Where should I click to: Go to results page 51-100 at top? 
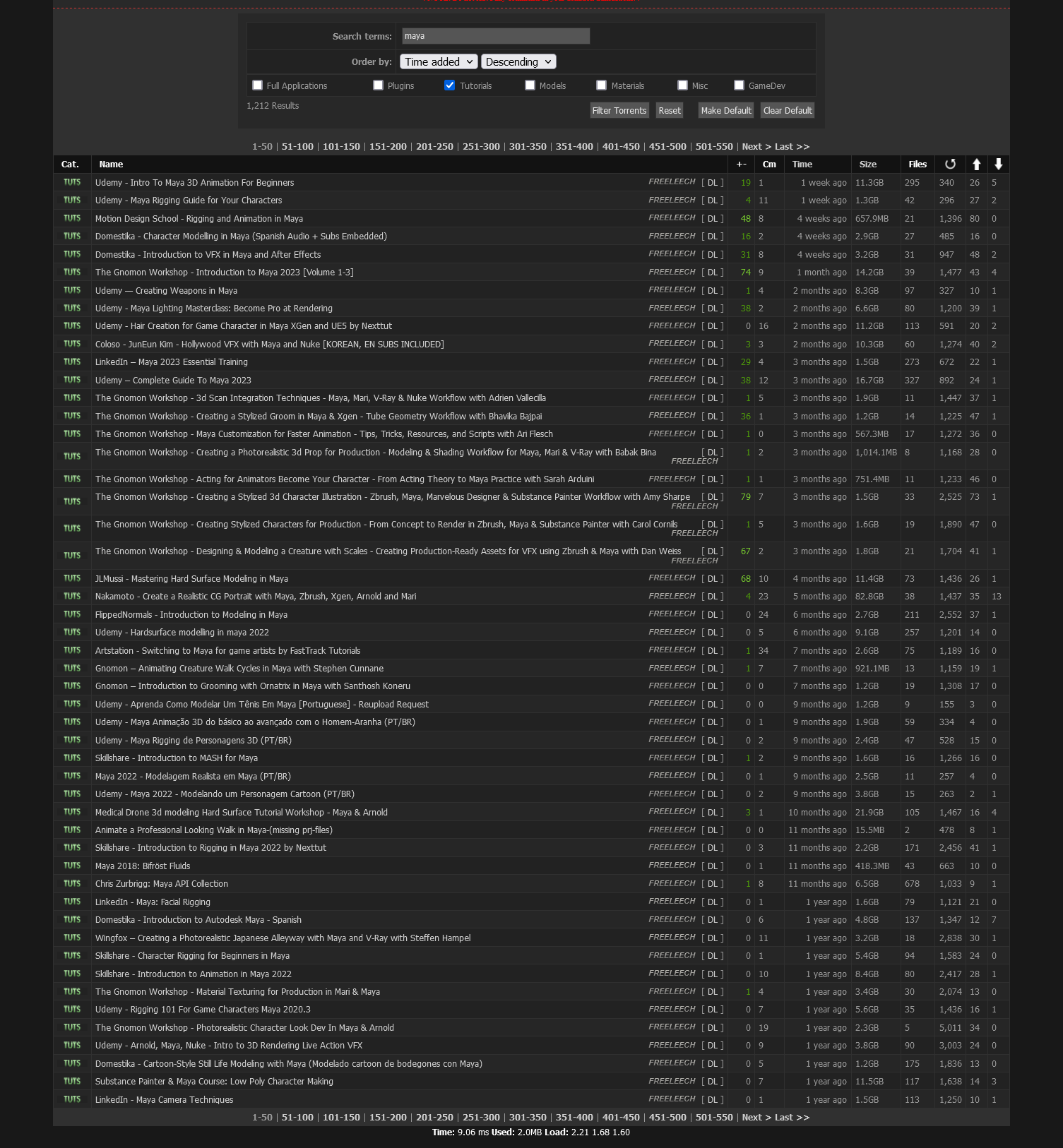coord(297,147)
